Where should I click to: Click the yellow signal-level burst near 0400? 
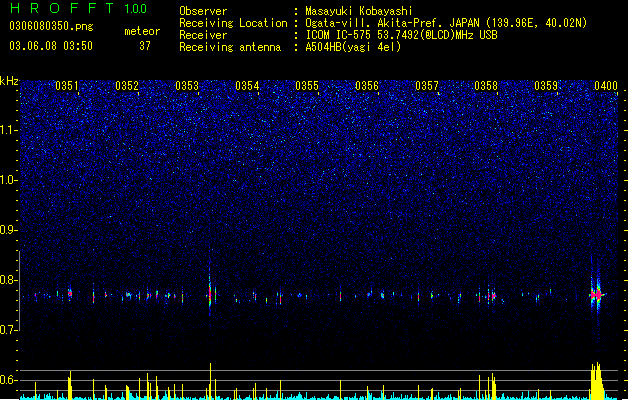[x=597, y=381]
